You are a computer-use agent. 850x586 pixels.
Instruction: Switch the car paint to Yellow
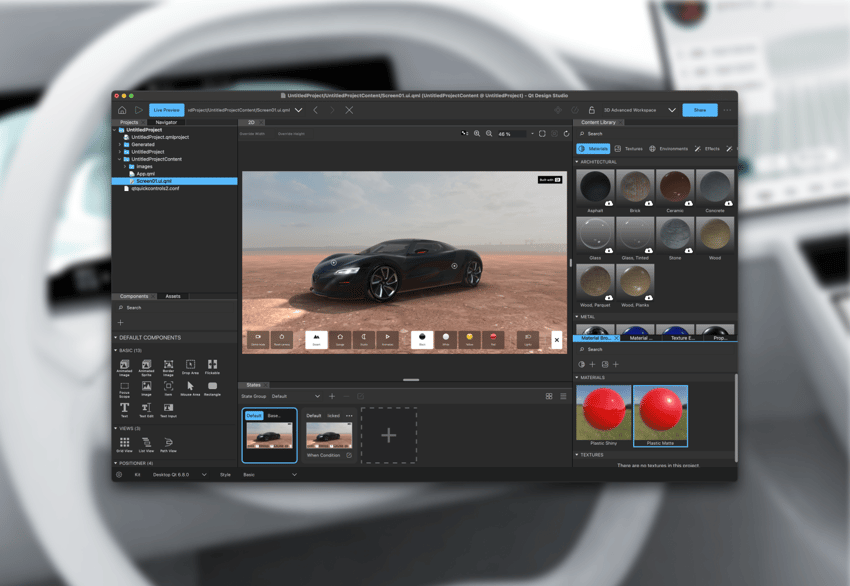469,339
